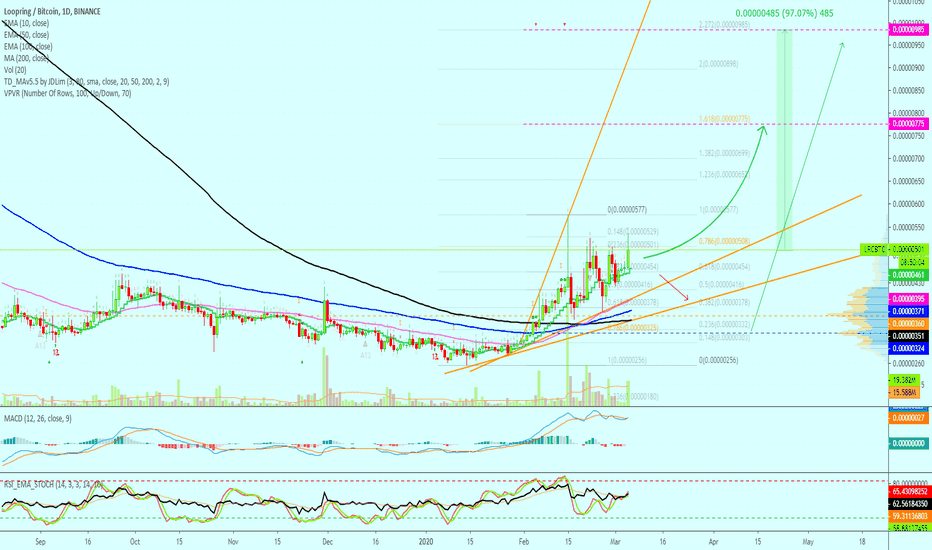Click the orange 59.31136803 RSI value
The image size is (932, 550).
[x=908, y=516]
